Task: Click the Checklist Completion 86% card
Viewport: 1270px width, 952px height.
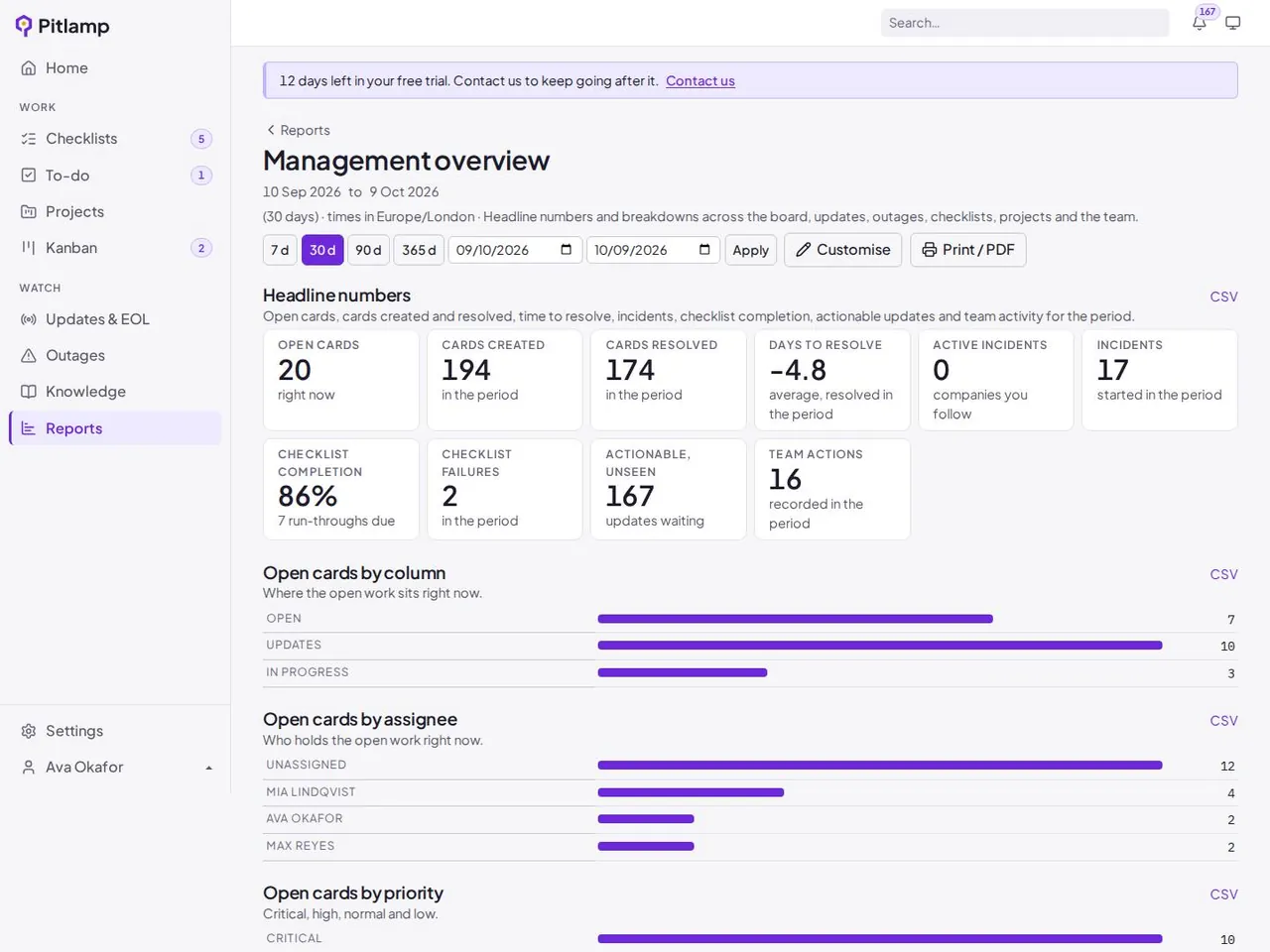Action: click(341, 489)
